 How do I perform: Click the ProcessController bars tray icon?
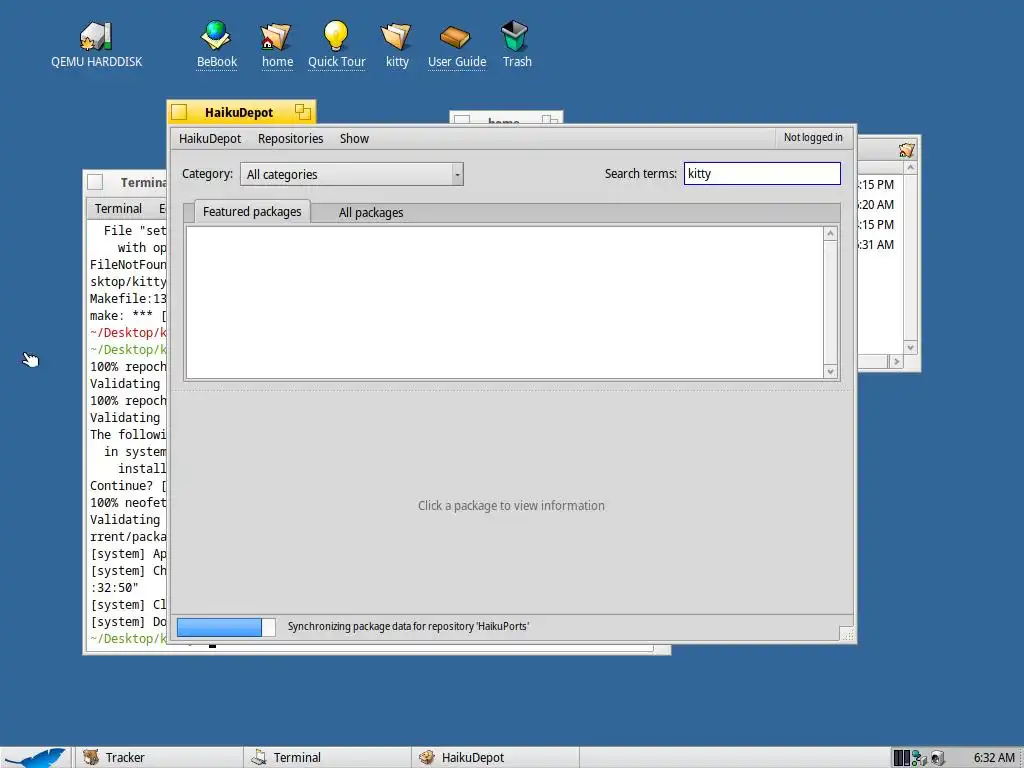(x=901, y=758)
